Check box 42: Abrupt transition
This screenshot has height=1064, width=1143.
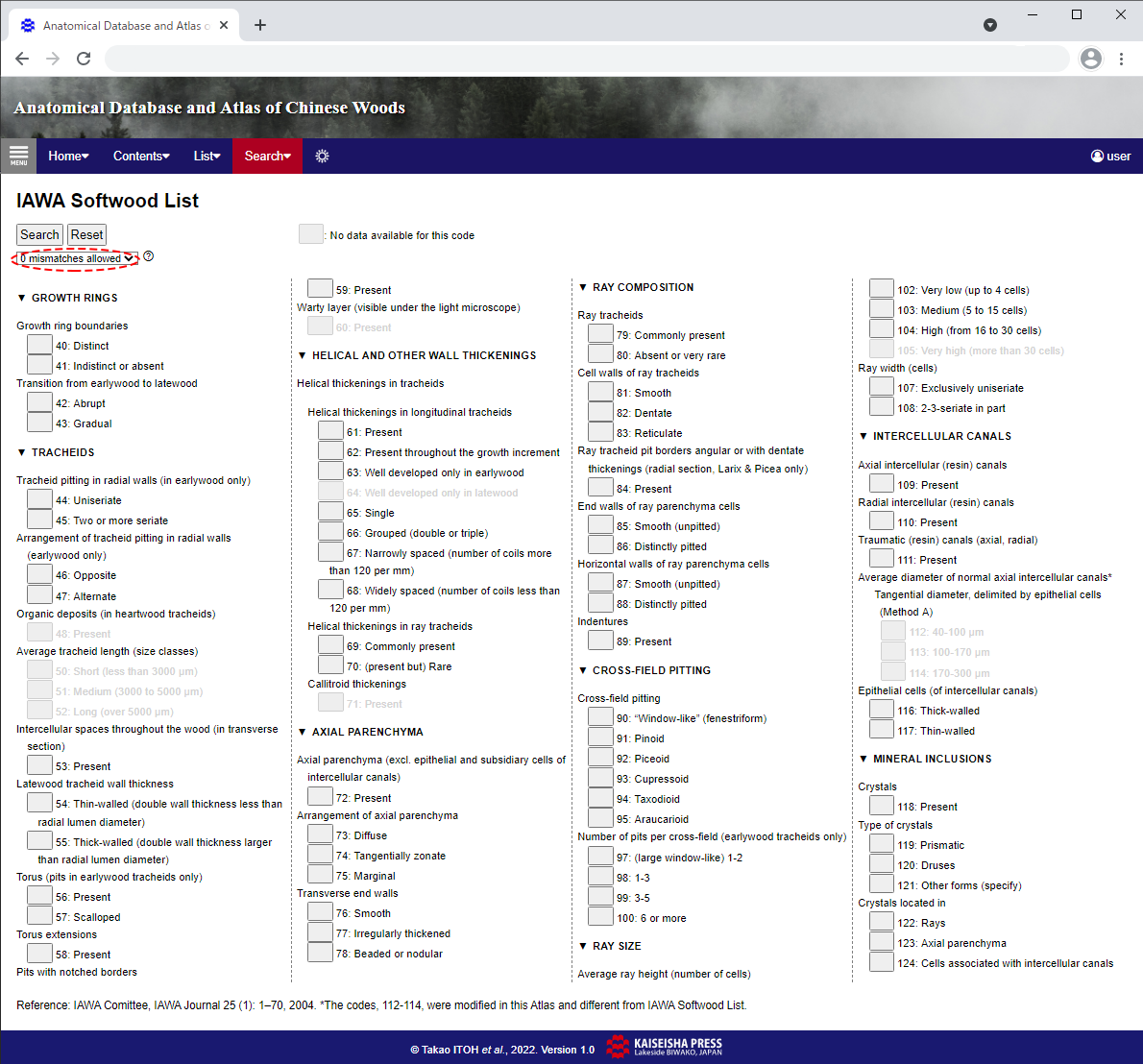click(x=39, y=401)
